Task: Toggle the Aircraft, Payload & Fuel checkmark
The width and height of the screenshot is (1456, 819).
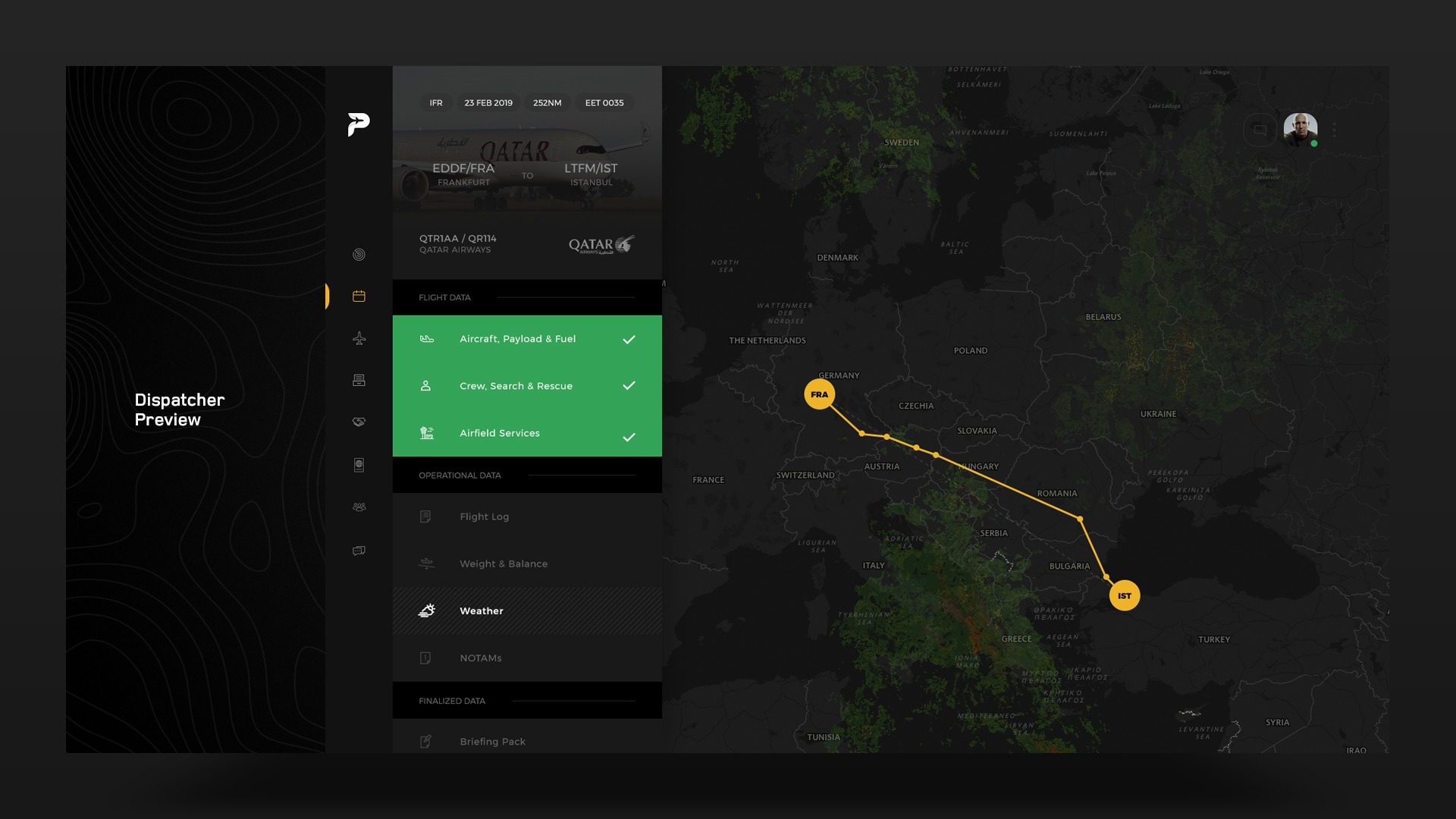Action: [628, 340]
